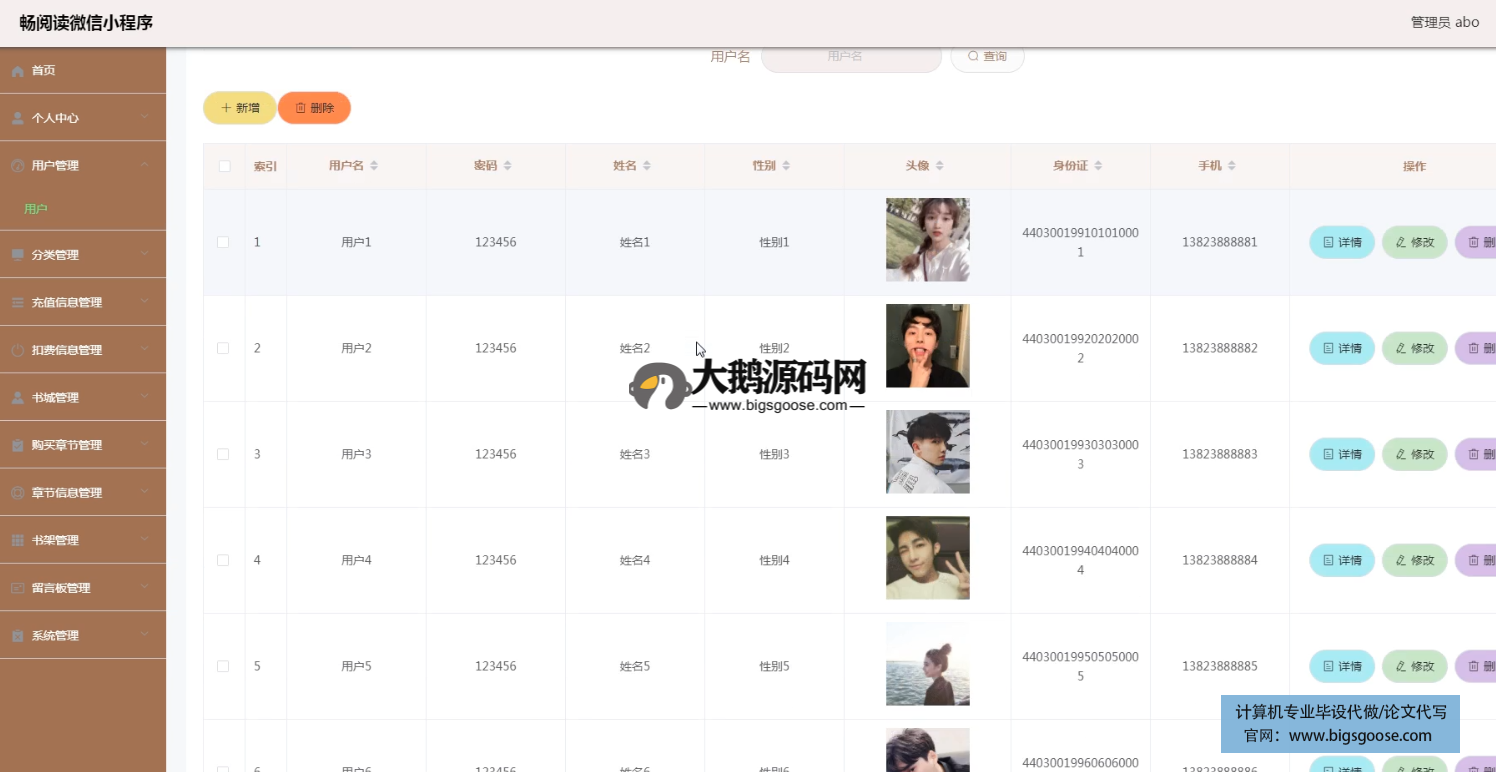Expand 分类管理 menu chevron
1496x772 pixels.
(x=145, y=254)
